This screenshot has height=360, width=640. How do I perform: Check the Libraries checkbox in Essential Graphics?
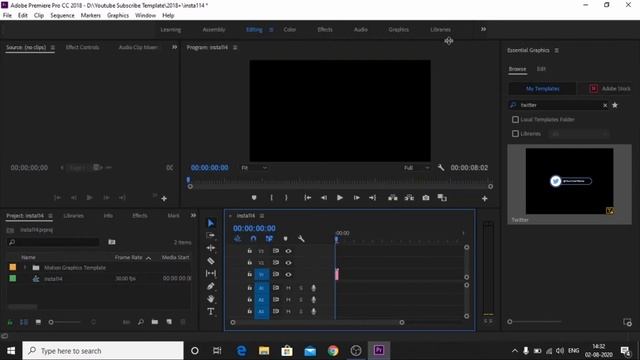click(x=515, y=133)
